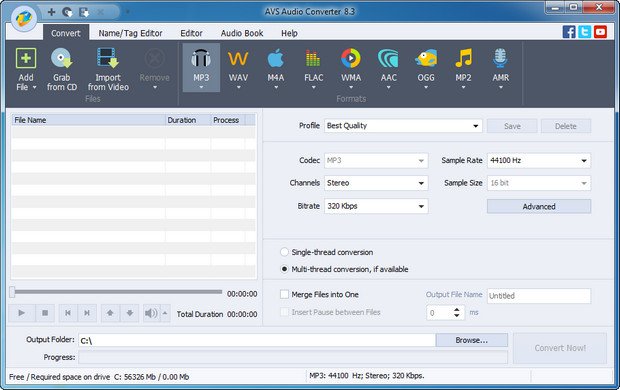Viewport: 620px width, 390px height.
Task: Open the Profile dropdown Best Quality
Action: (x=403, y=126)
